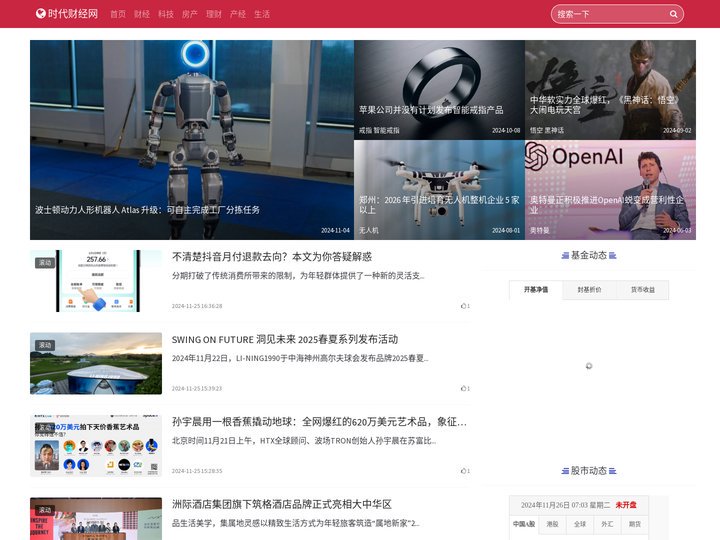This screenshot has height=540, width=720.
Task: Click the banana artwork auction thumbnail
Action: pyautogui.click(x=96, y=446)
